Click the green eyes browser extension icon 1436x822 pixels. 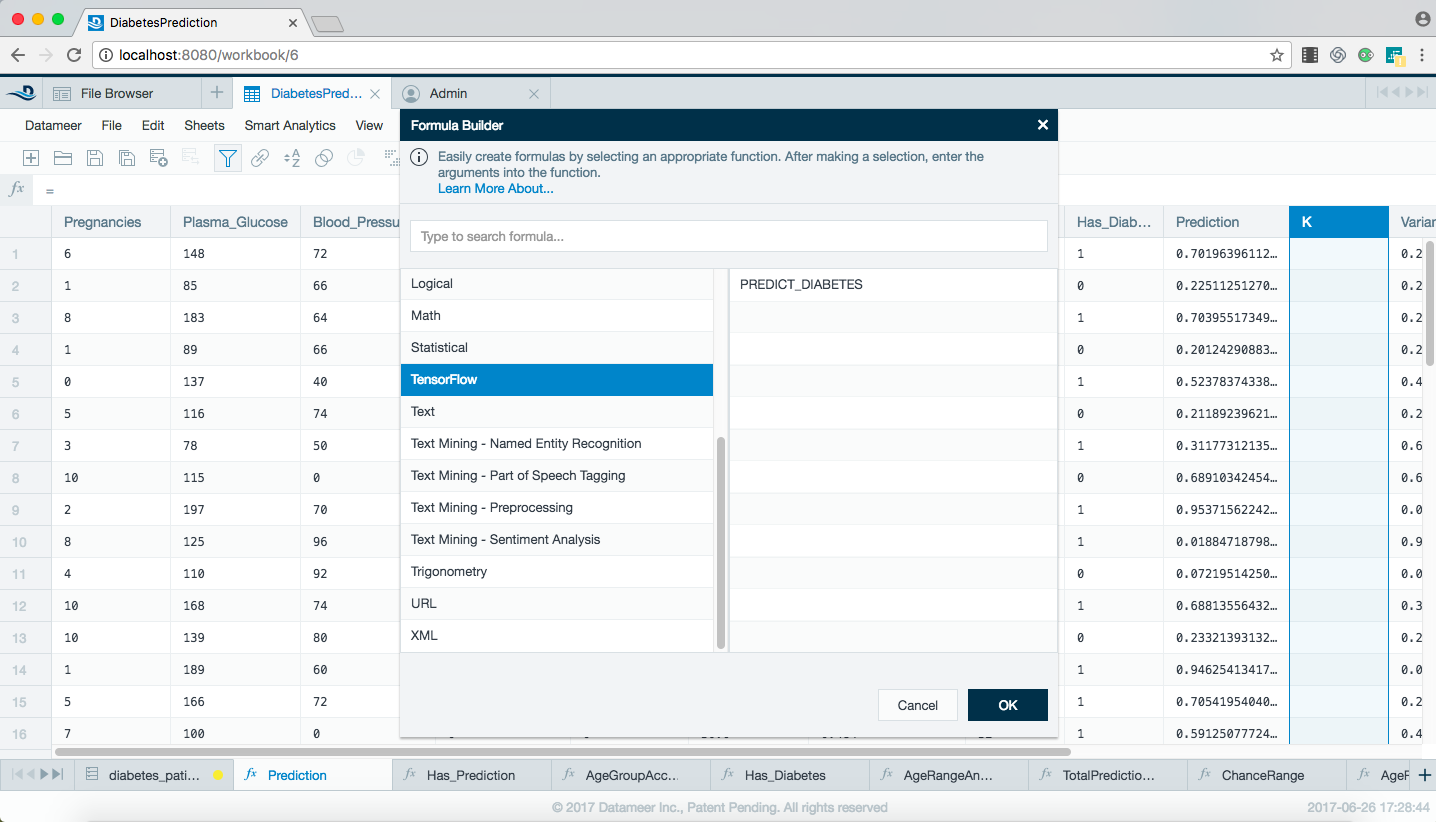1365,55
